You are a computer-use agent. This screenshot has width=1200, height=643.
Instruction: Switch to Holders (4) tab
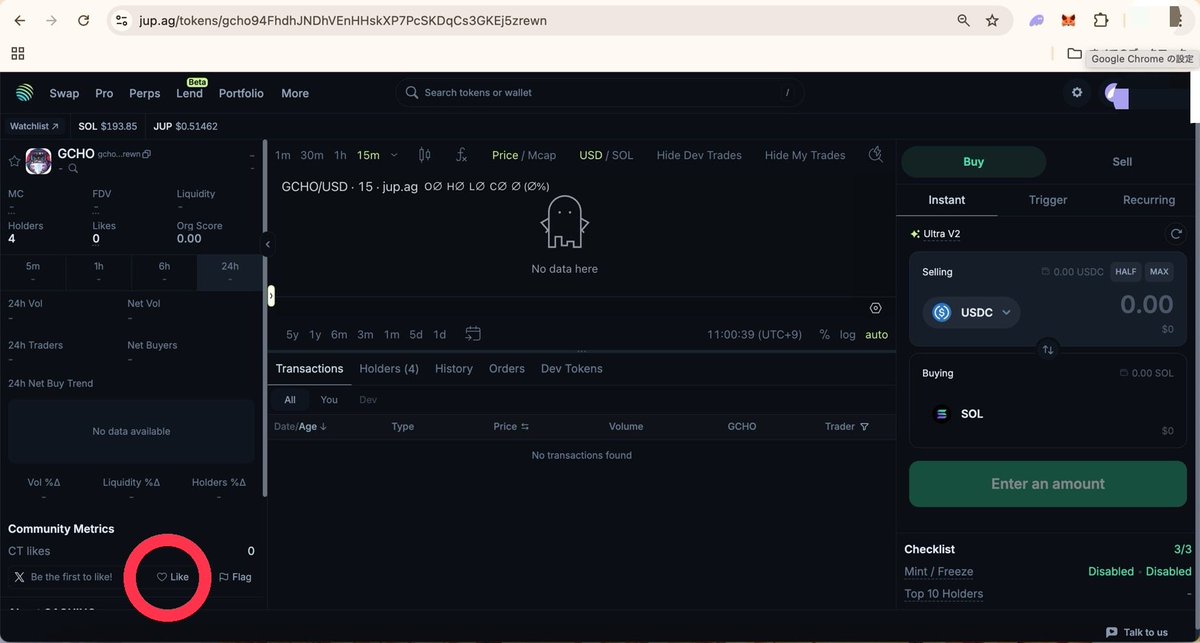click(x=389, y=369)
